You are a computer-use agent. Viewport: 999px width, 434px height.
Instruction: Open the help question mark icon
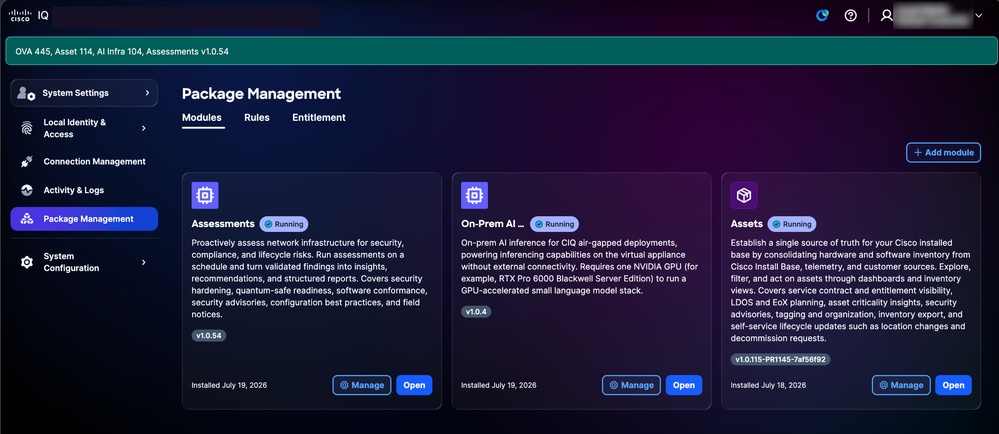click(851, 16)
